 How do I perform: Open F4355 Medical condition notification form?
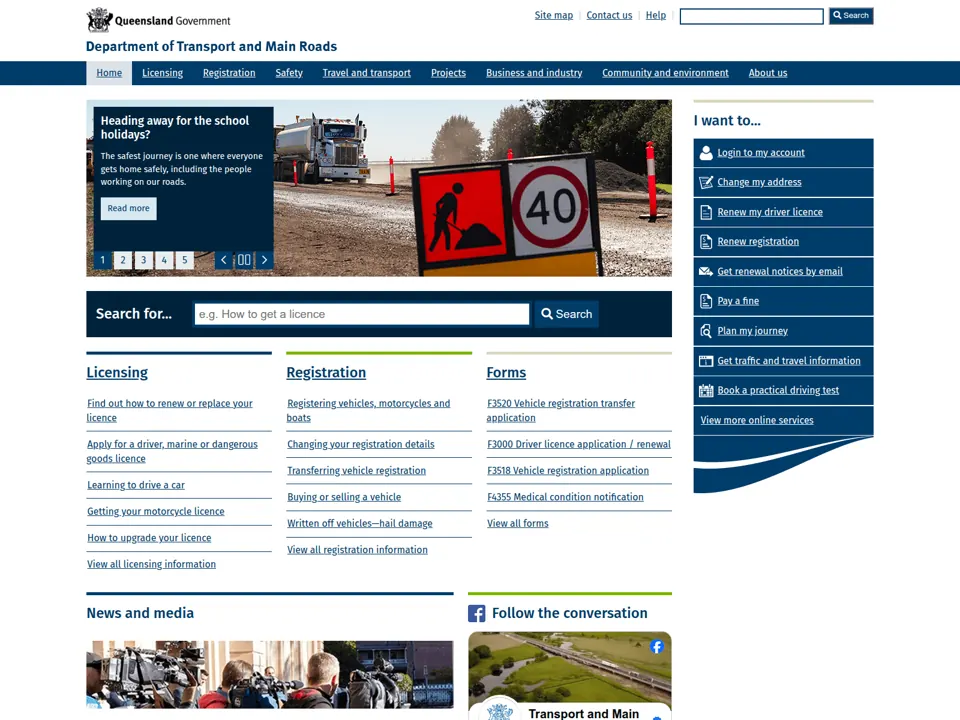[565, 497]
